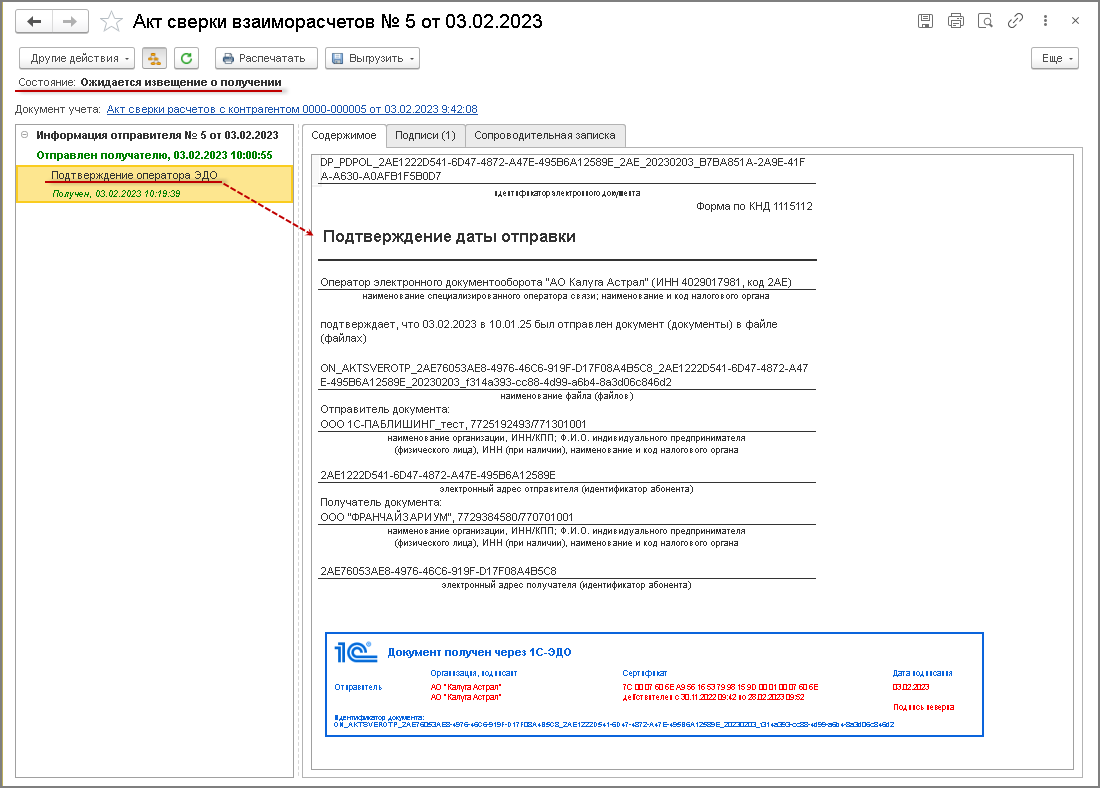Switch to the Подписи (1) tab

click(x=425, y=135)
